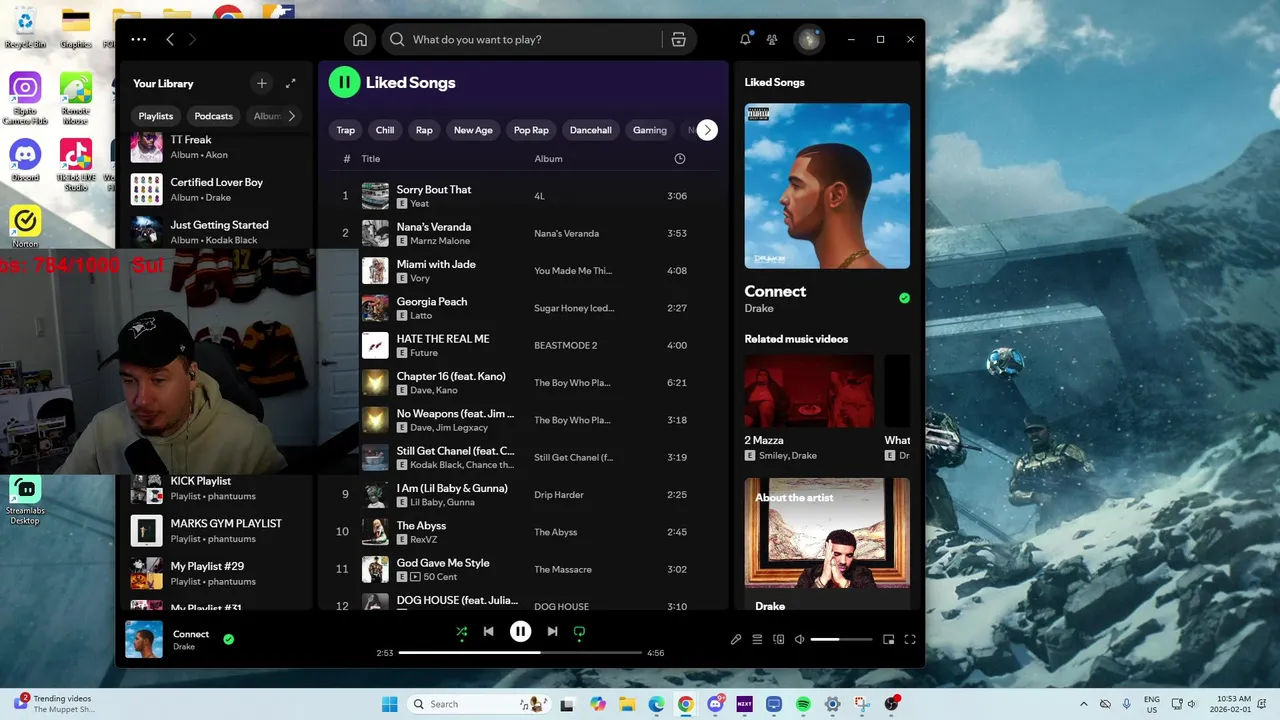
Task: Create a new playlist with plus icon
Action: click(262, 83)
